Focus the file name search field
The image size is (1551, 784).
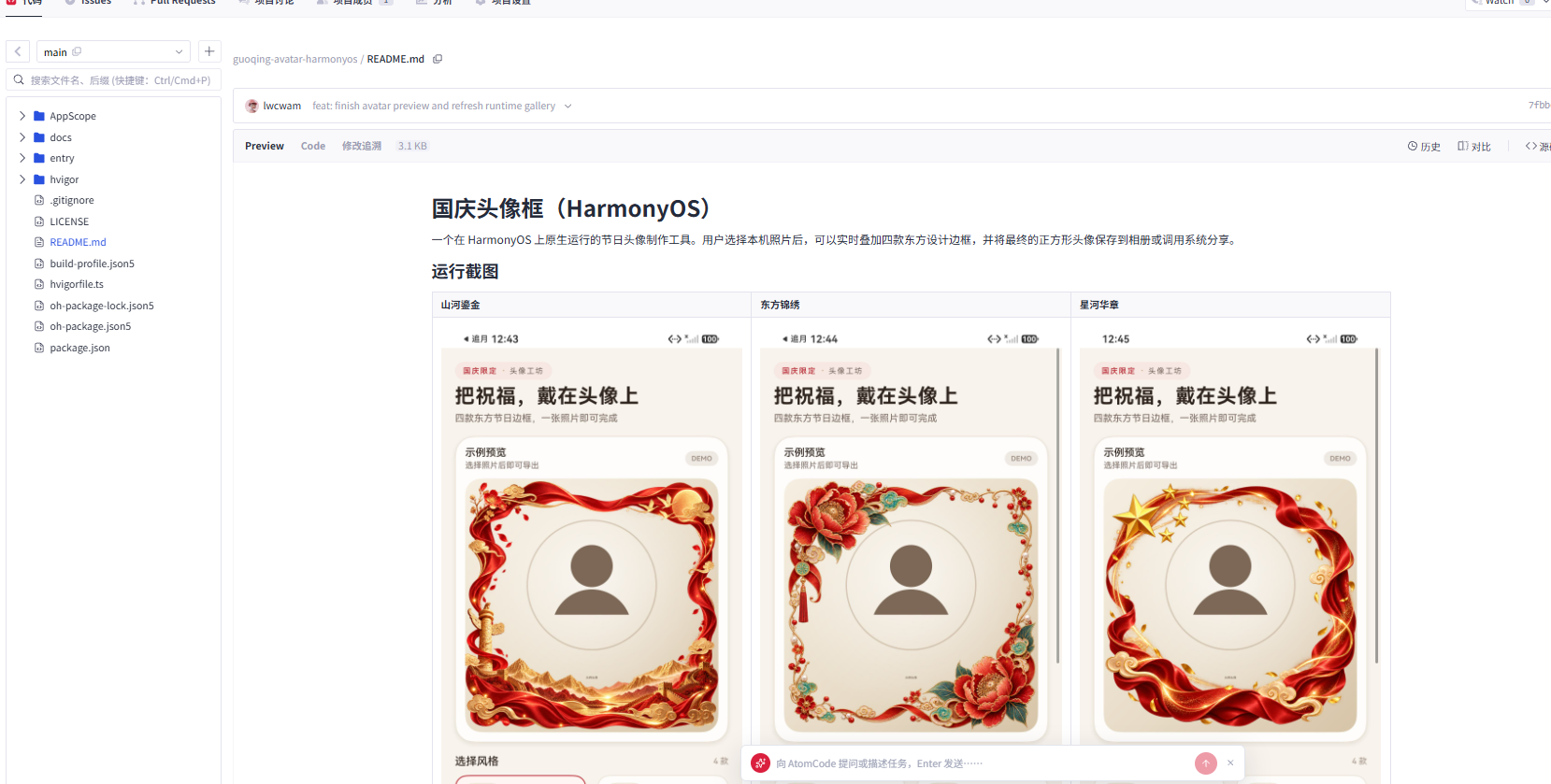114,80
